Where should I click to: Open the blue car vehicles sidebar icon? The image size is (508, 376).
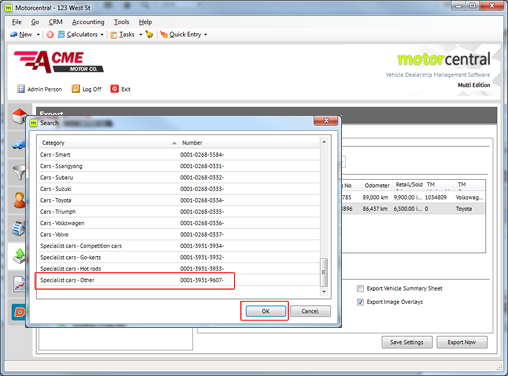point(19,145)
